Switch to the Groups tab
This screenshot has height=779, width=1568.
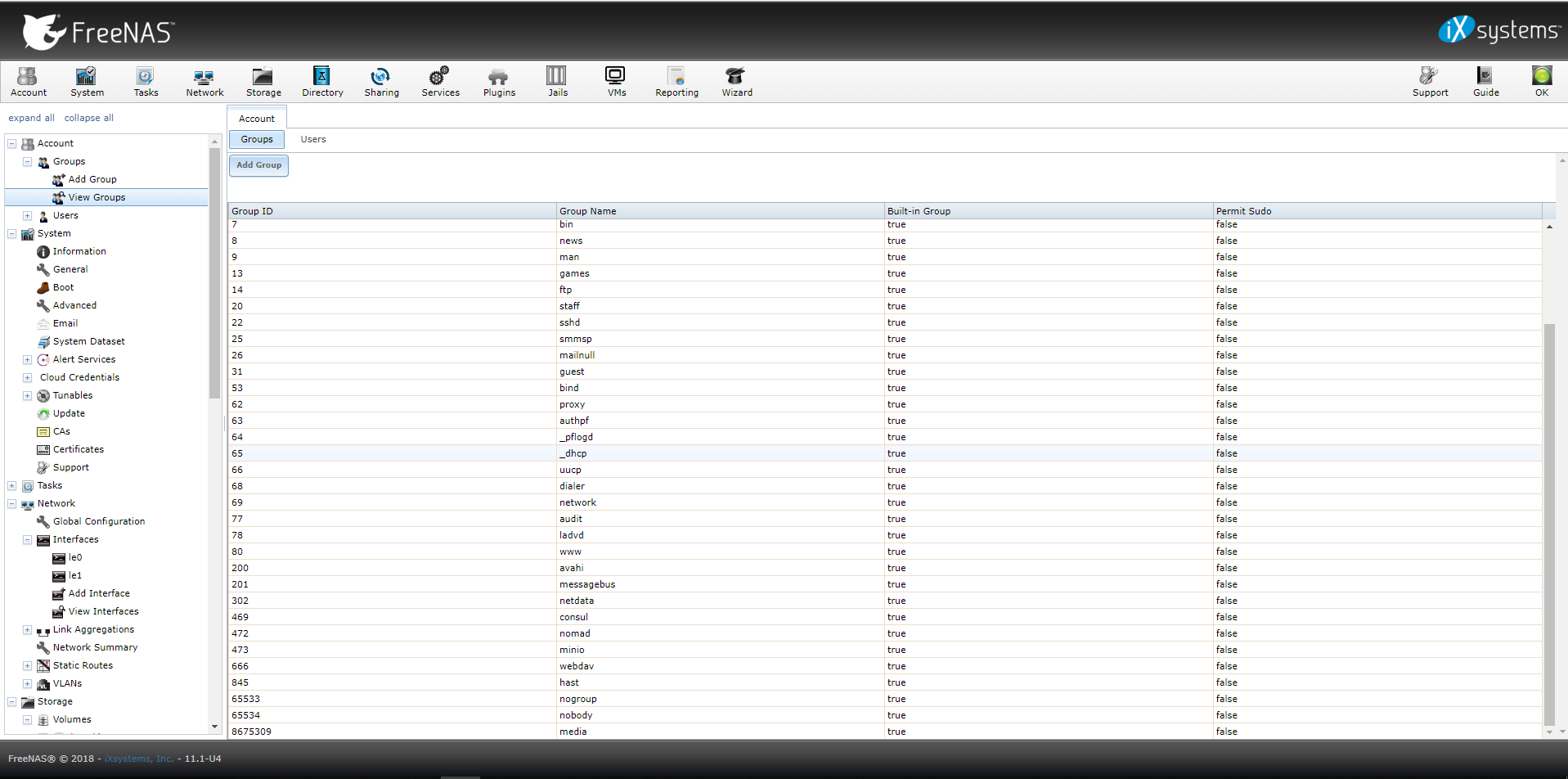tap(257, 139)
